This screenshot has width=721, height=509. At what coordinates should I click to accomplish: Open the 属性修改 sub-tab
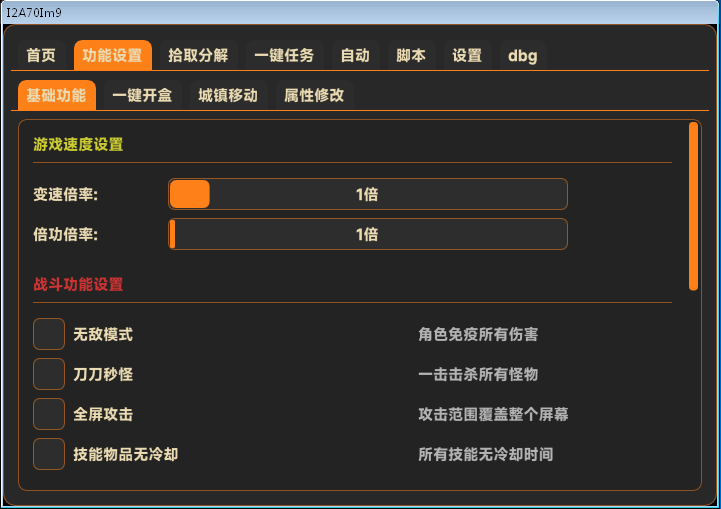click(314, 95)
